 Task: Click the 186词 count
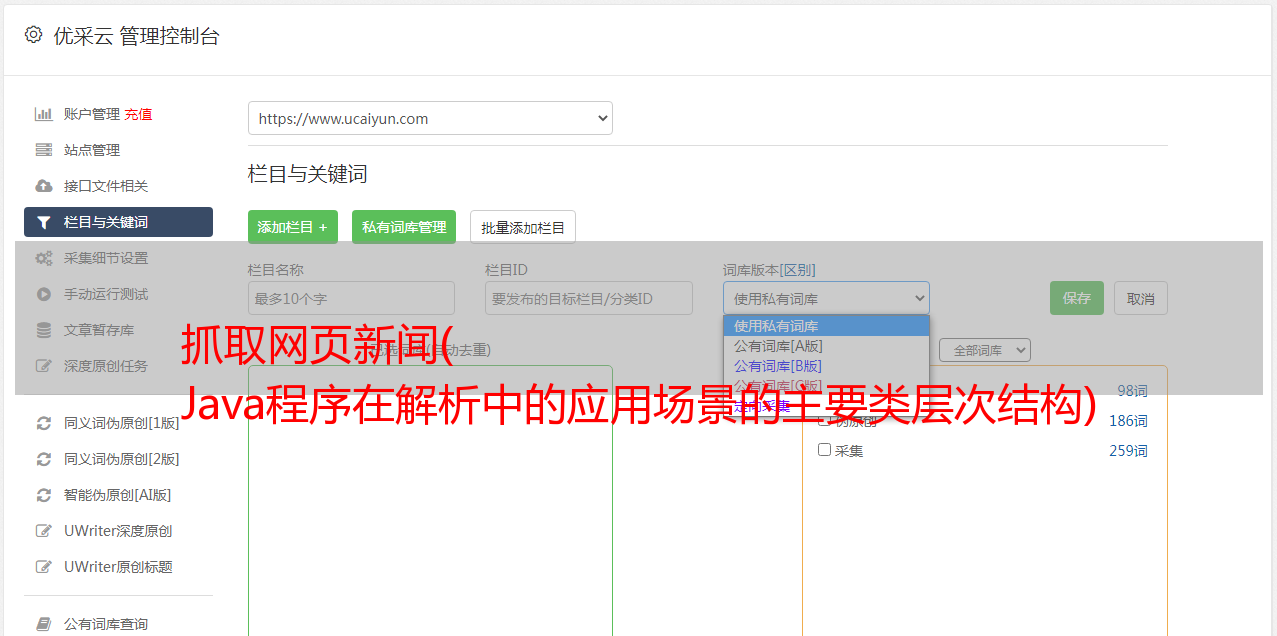[1128, 421]
